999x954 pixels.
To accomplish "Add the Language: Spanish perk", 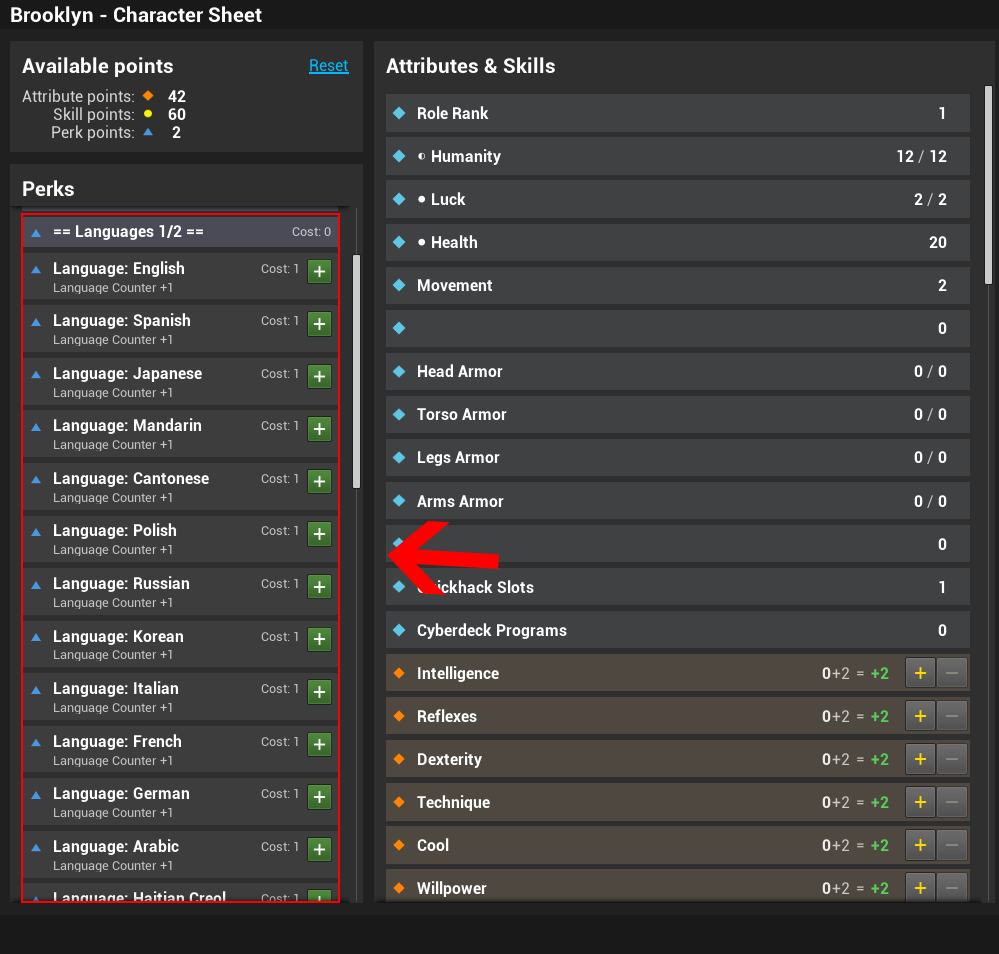I will click(319, 324).
